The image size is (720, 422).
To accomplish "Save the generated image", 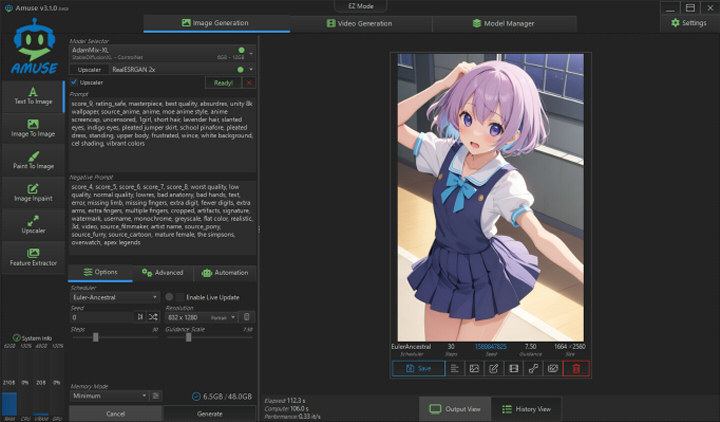I will (x=418, y=368).
